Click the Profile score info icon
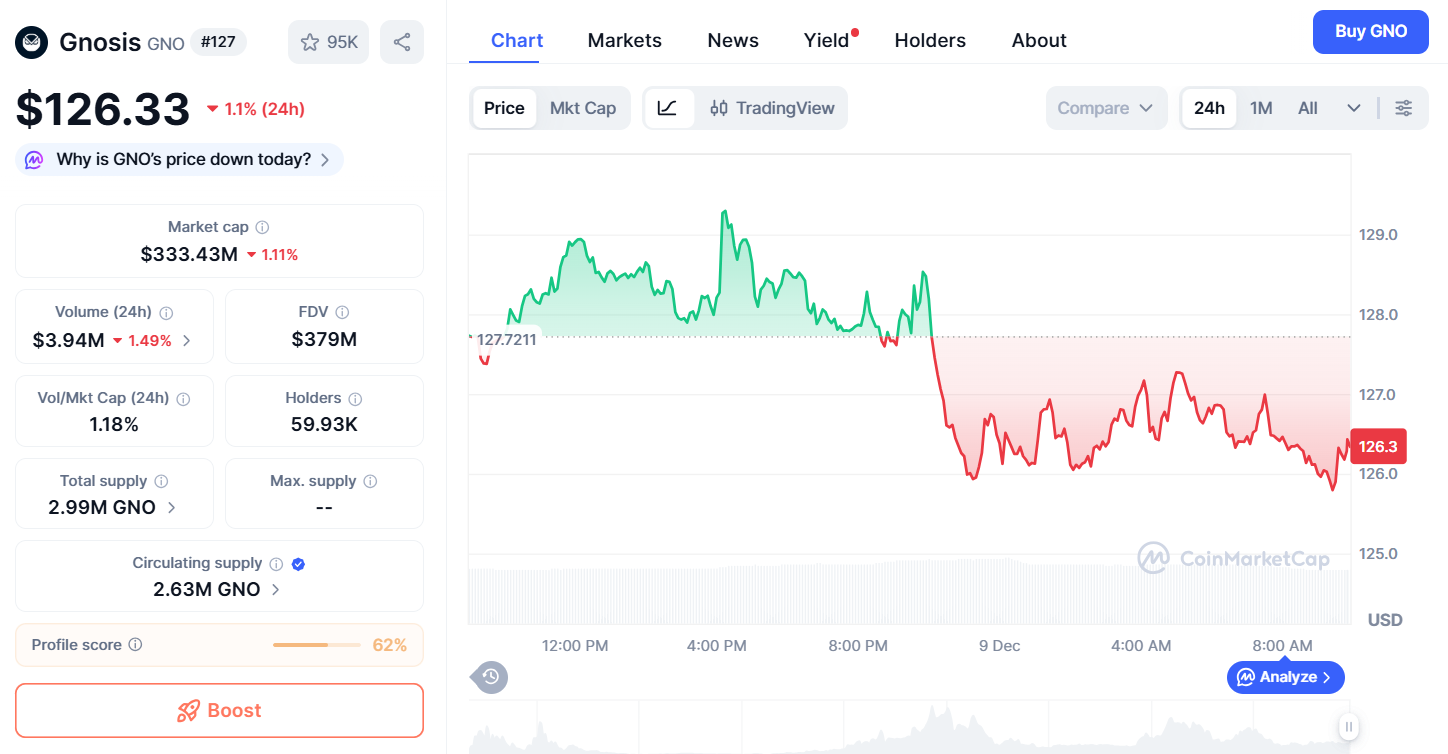Screen dimensions: 1448x754 (x=136, y=645)
